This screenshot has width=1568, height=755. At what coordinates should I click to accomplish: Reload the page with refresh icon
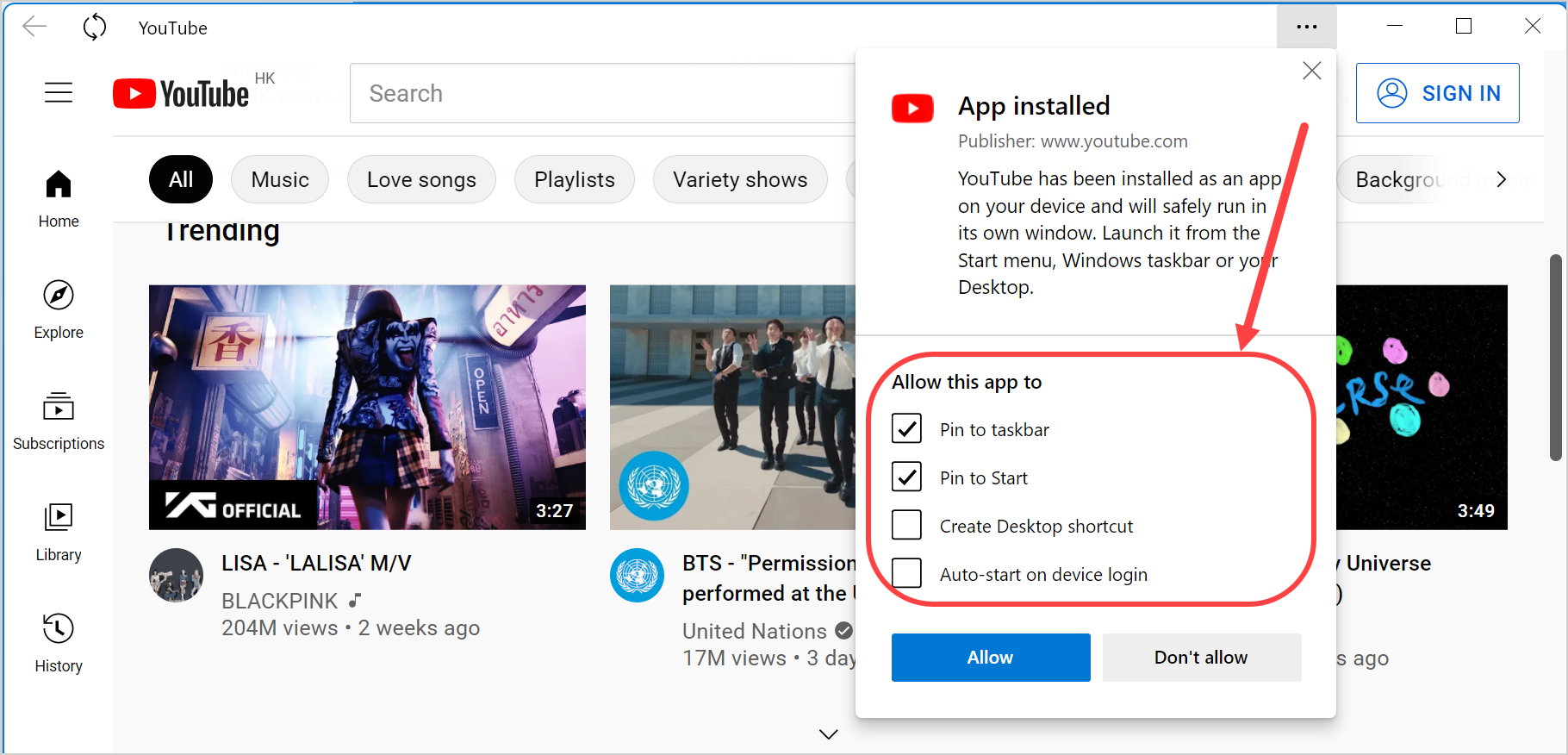95,27
